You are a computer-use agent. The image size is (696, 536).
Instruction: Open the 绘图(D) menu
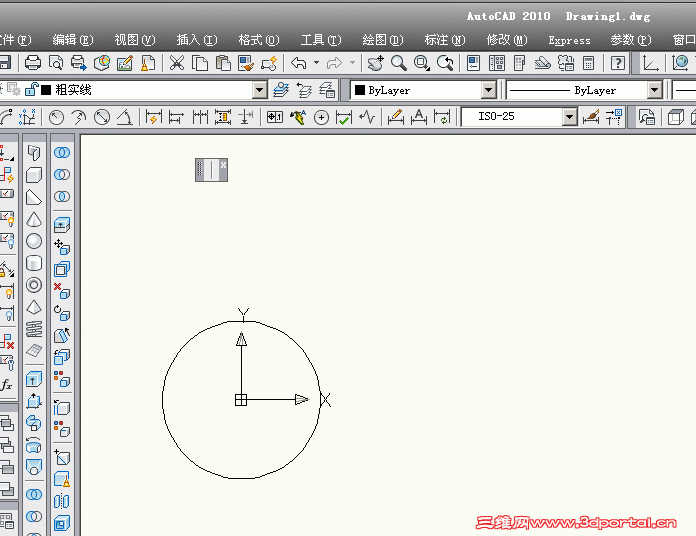pyautogui.click(x=383, y=40)
